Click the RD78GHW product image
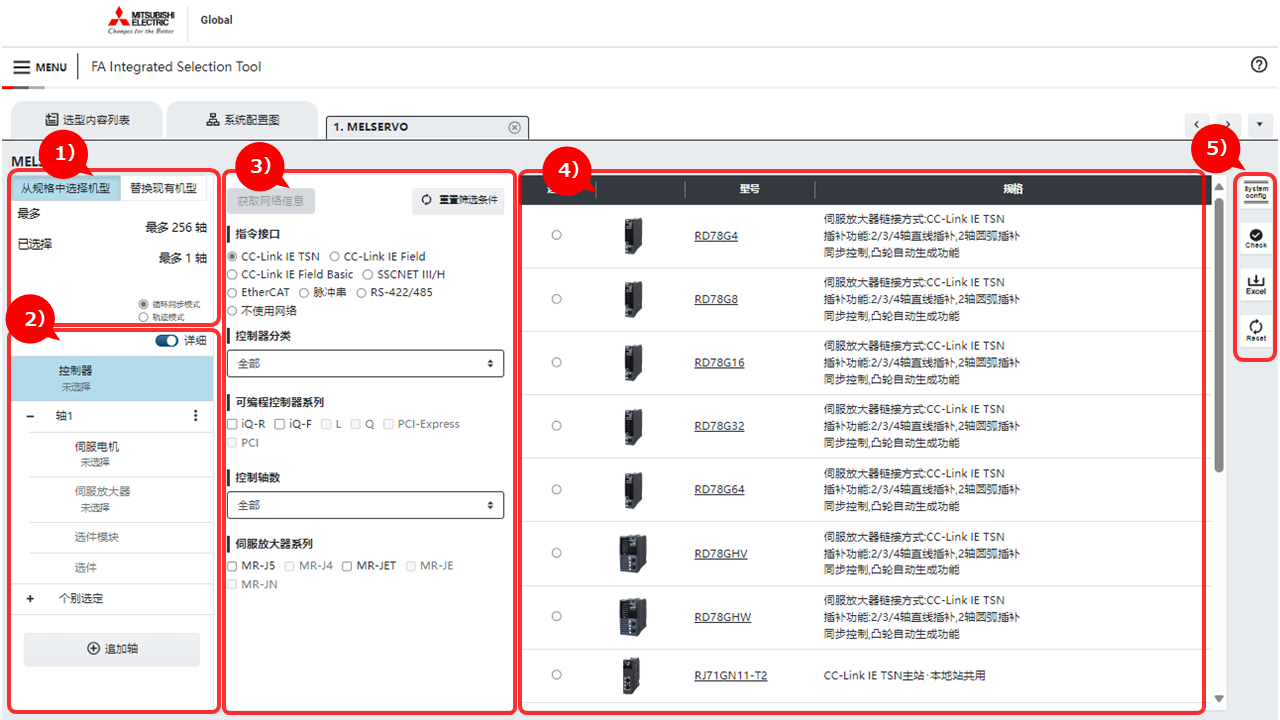This screenshot has height=720, width=1280. [632, 617]
